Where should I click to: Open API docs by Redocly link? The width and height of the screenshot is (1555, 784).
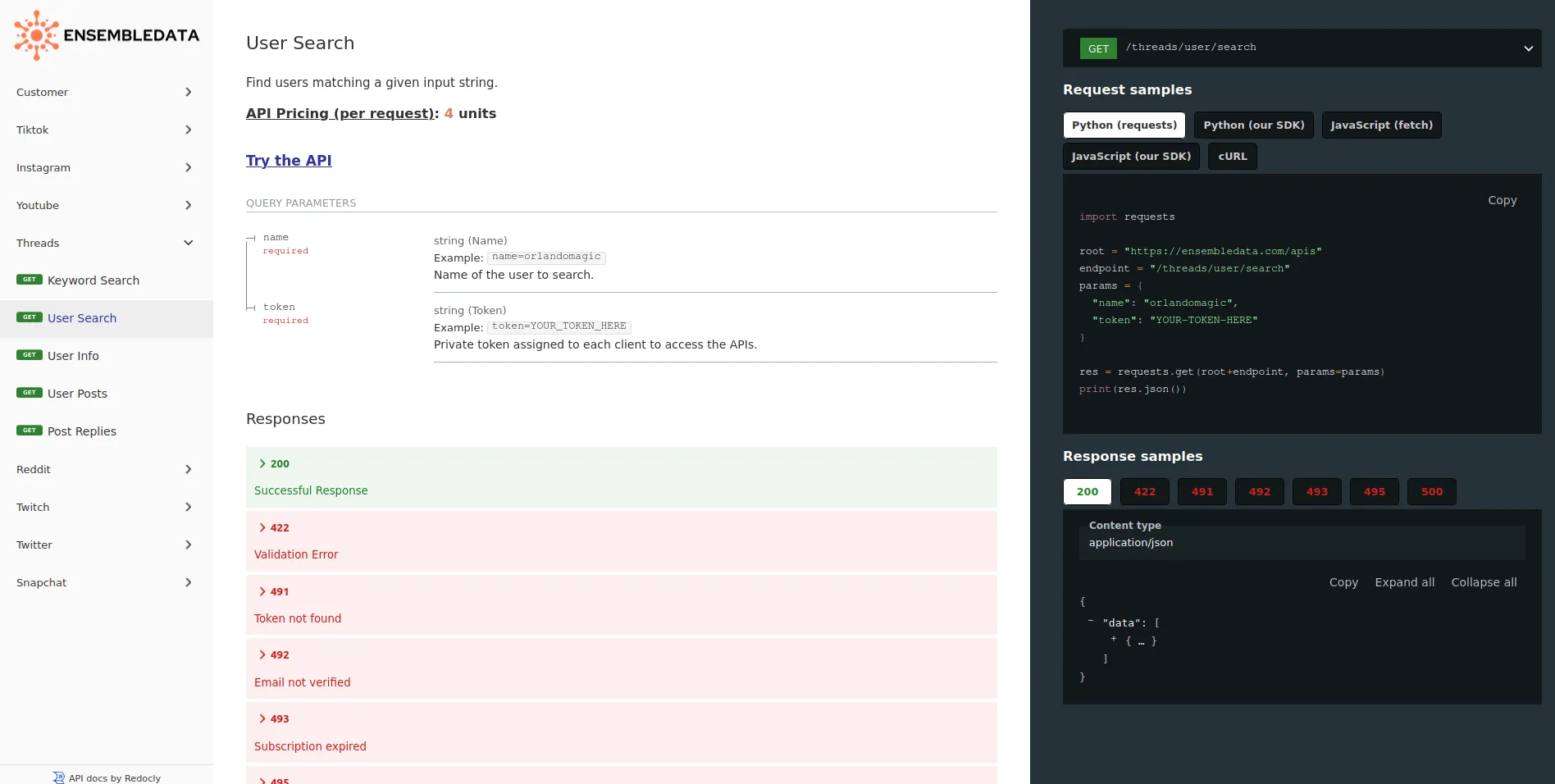pyautogui.click(x=107, y=777)
